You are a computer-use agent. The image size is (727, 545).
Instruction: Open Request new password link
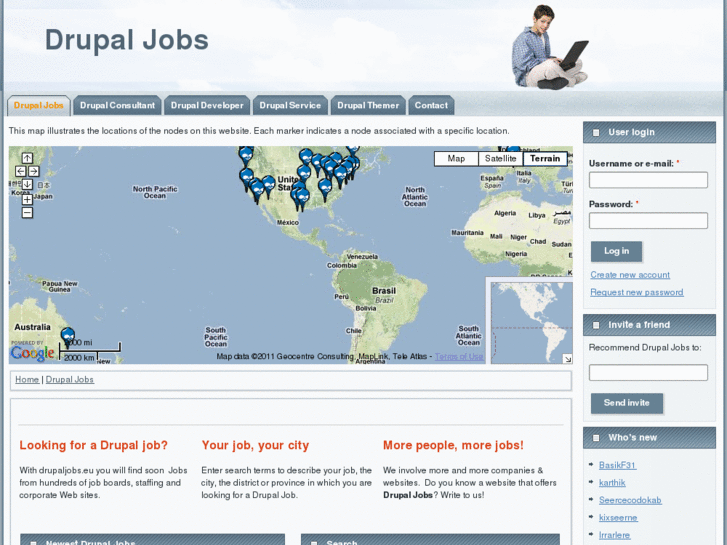(x=637, y=292)
